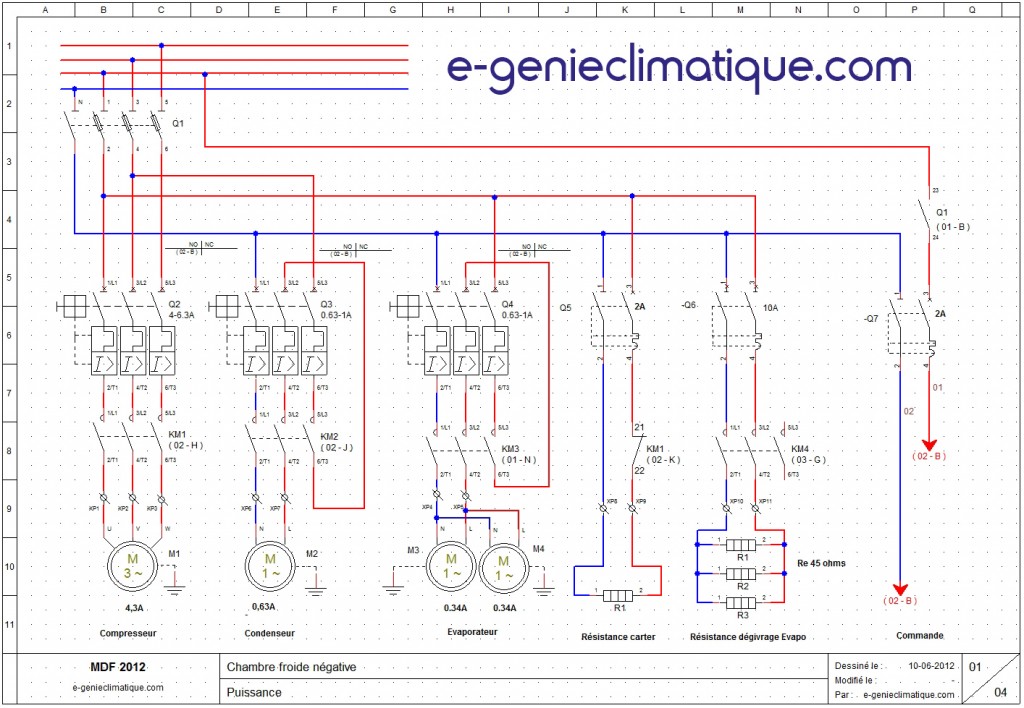Select the Q7 2A circuit breaker symbol
Viewport: 1024px width, 708px height.
click(x=913, y=330)
